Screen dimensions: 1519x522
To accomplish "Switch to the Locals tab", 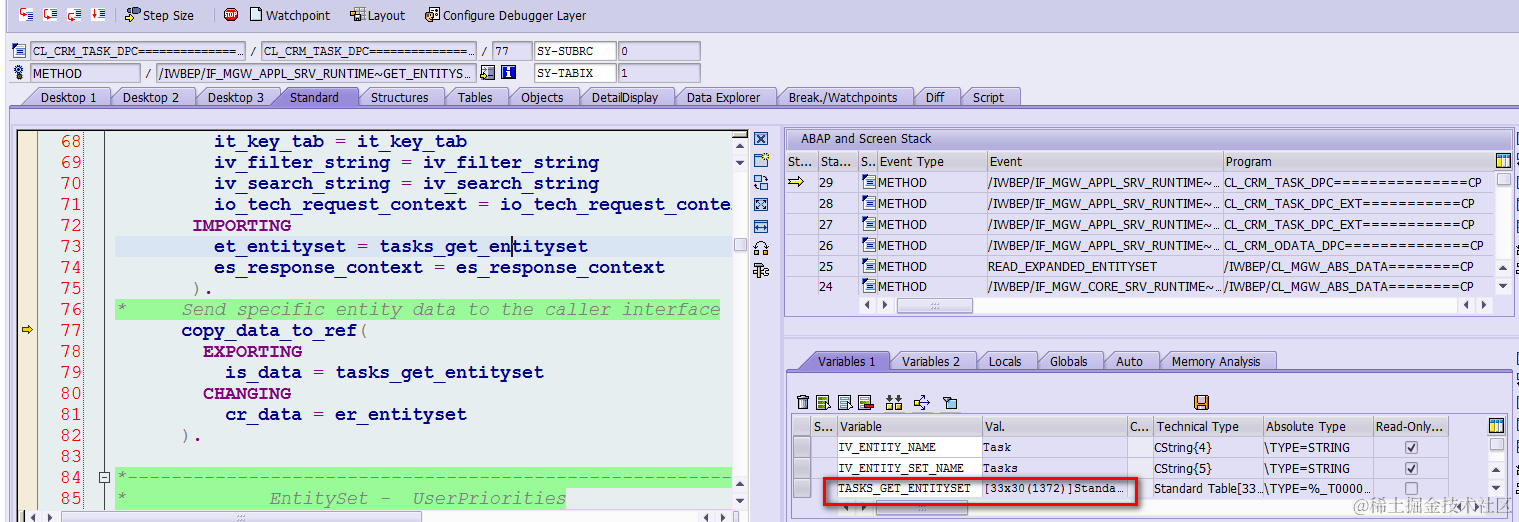I will click(1005, 361).
